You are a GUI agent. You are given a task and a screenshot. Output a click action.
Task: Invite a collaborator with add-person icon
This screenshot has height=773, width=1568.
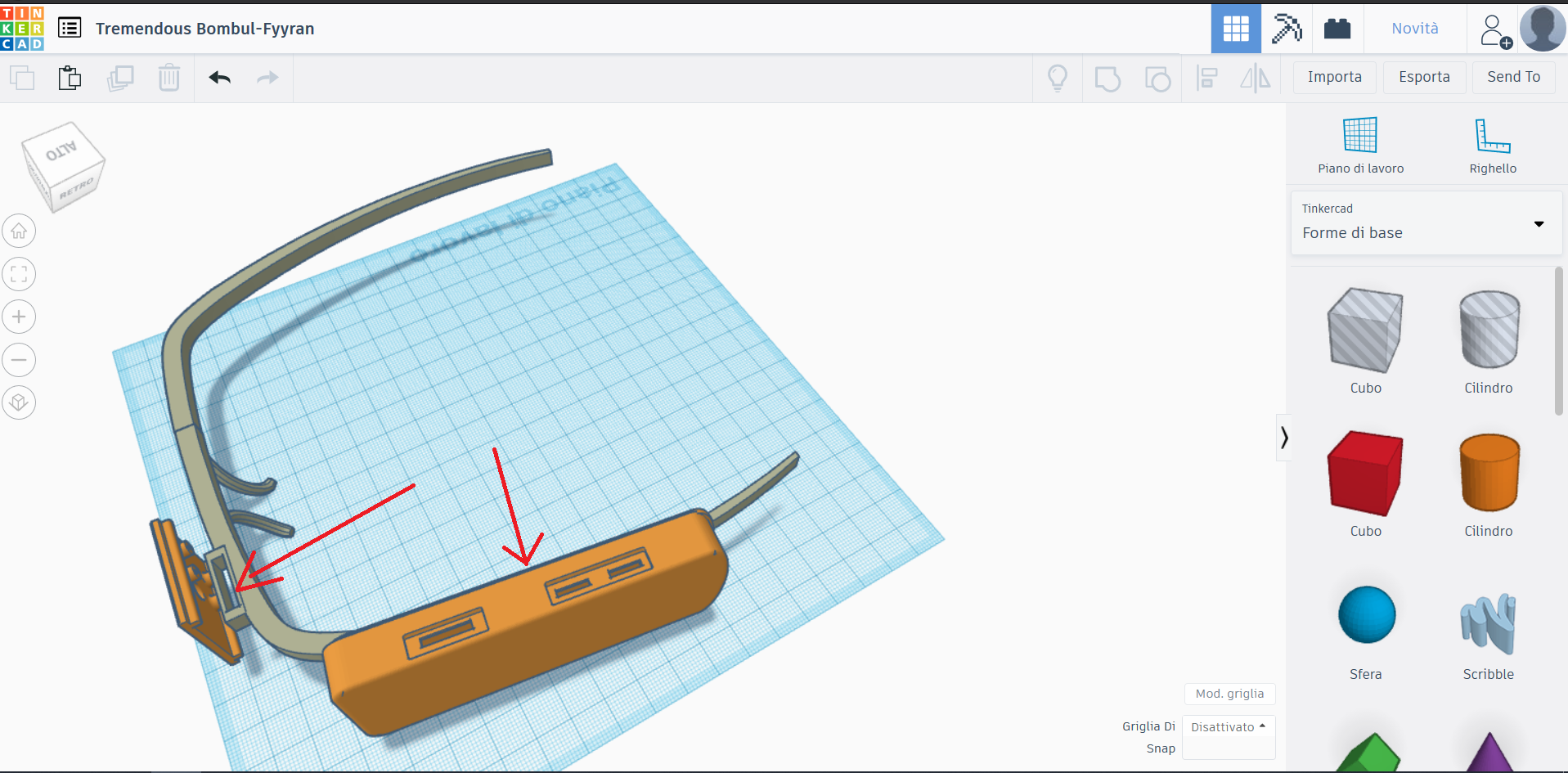point(1495,31)
